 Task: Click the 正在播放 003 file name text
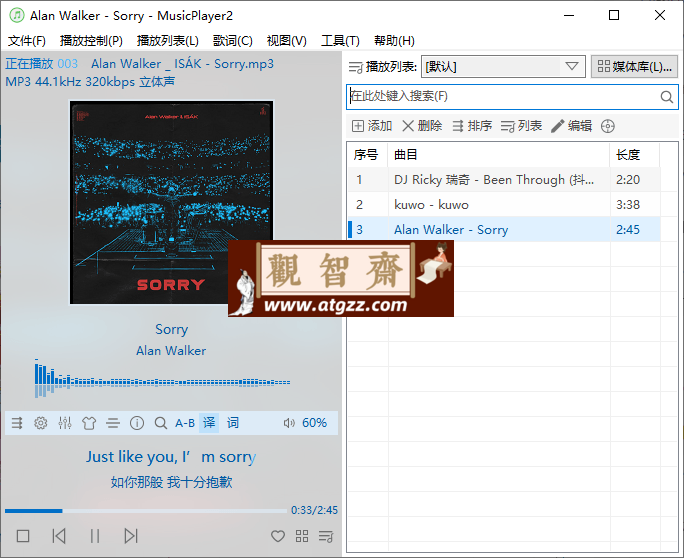(140, 64)
